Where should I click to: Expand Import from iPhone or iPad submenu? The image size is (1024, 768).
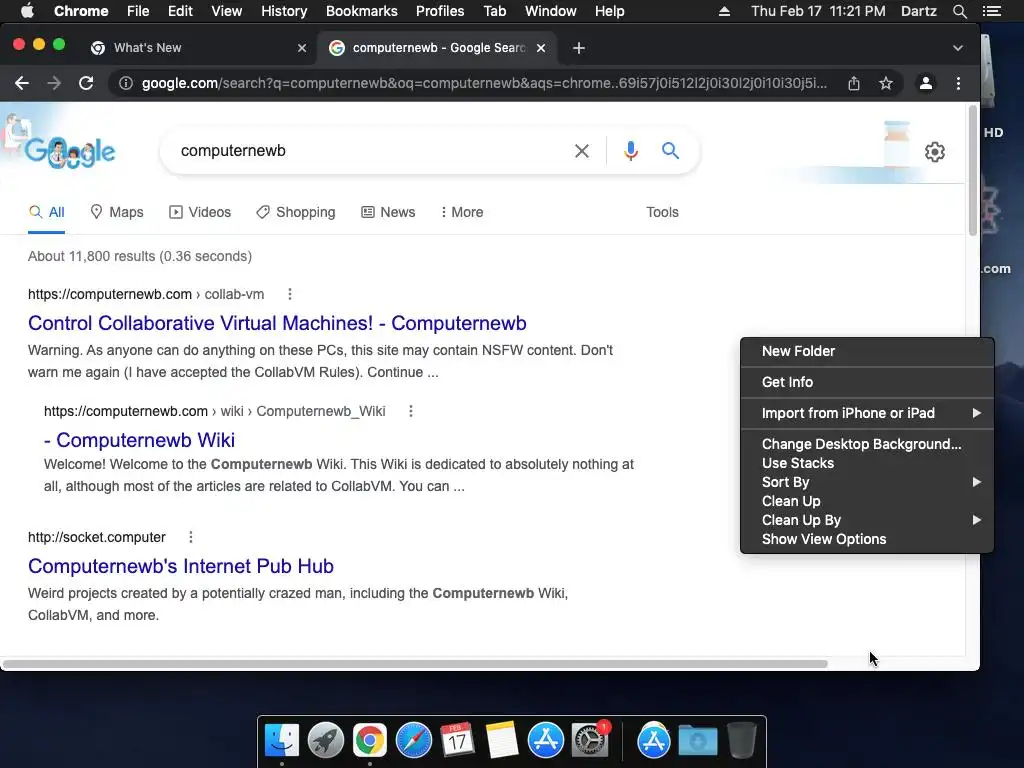click(867, 413)
